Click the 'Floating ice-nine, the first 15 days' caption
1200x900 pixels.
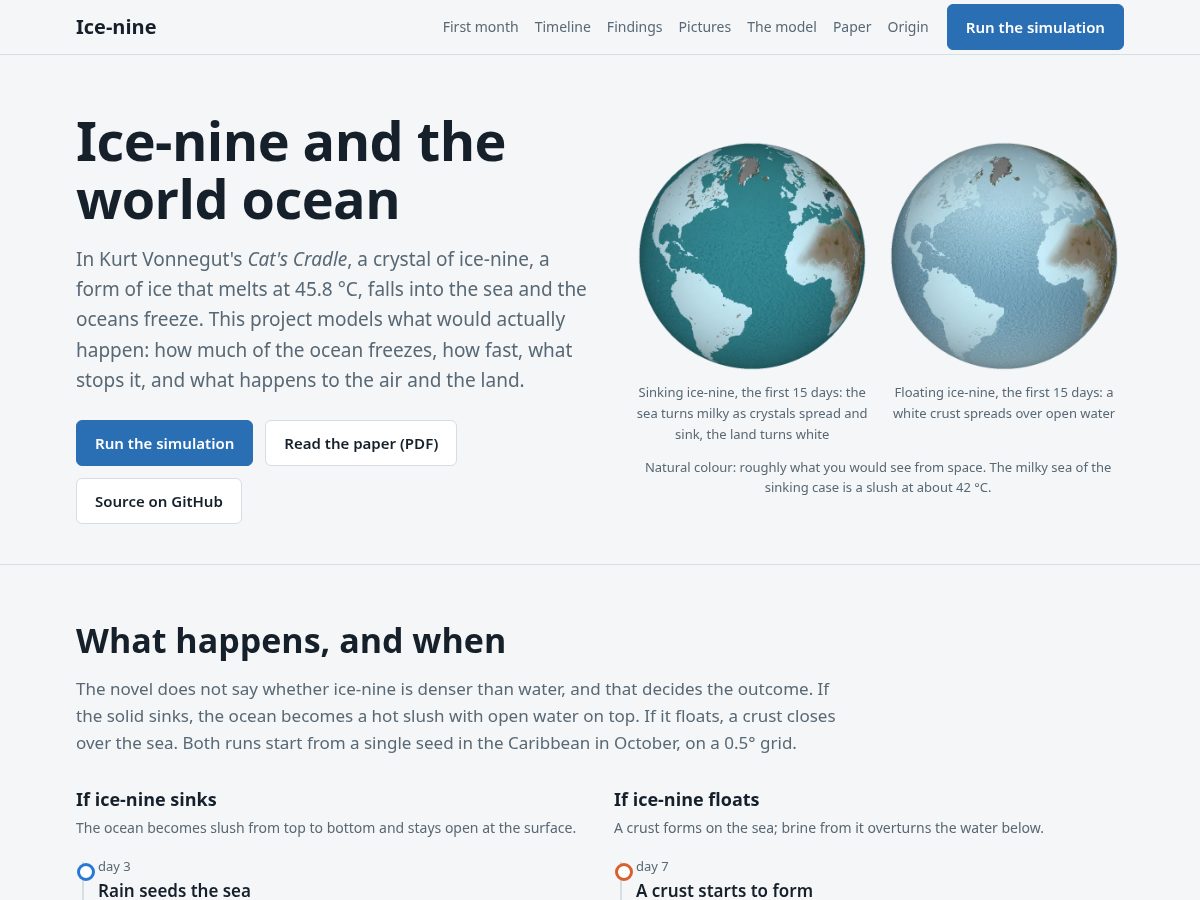coord(1004,403)
